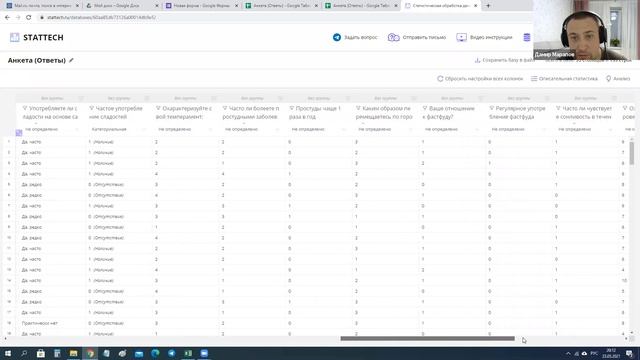Open Zoom from the taskbar
Viewport: 640px width, 360px height.
(x=204, y=353)
